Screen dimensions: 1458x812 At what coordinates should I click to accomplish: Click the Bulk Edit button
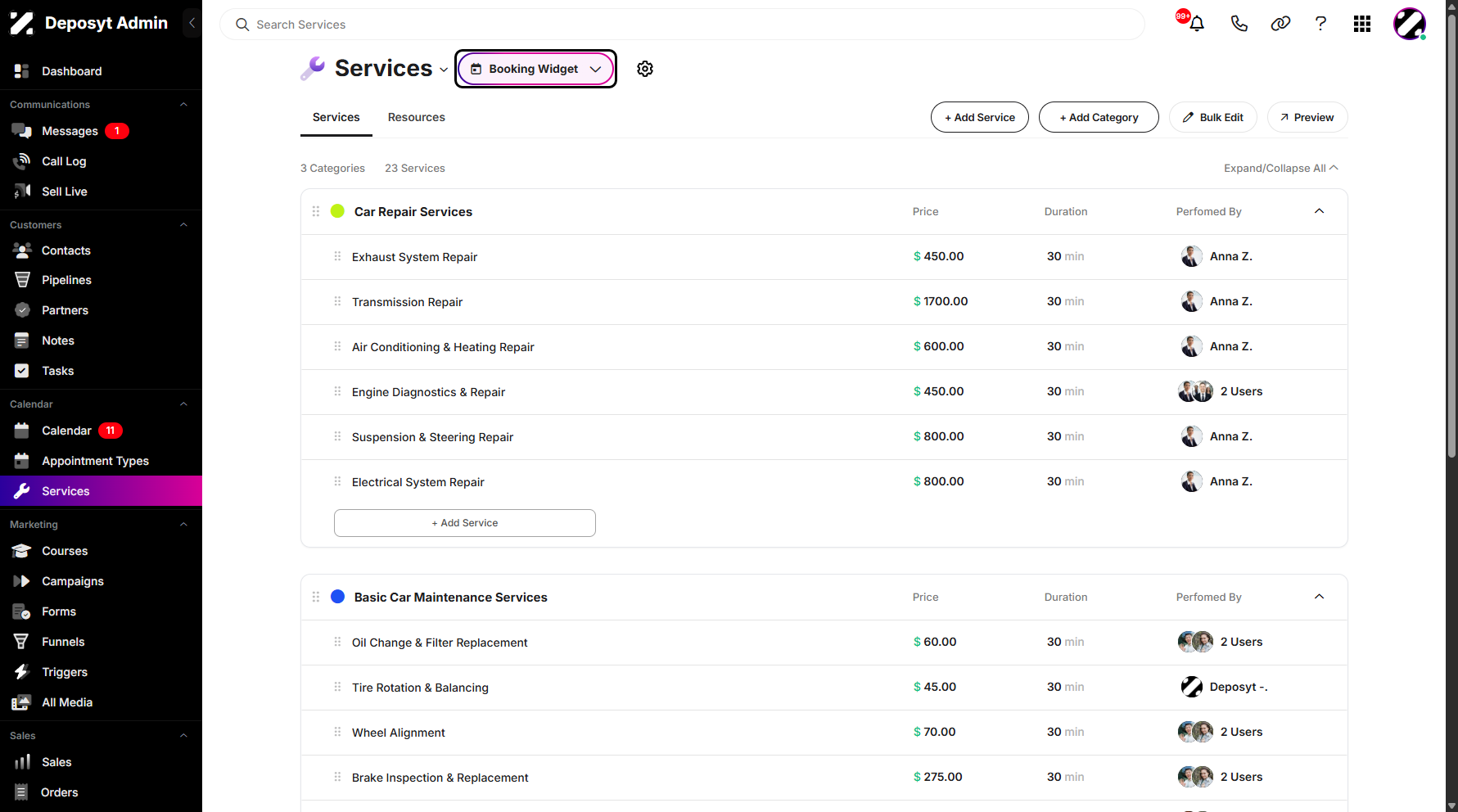(x=1213, y=117)
